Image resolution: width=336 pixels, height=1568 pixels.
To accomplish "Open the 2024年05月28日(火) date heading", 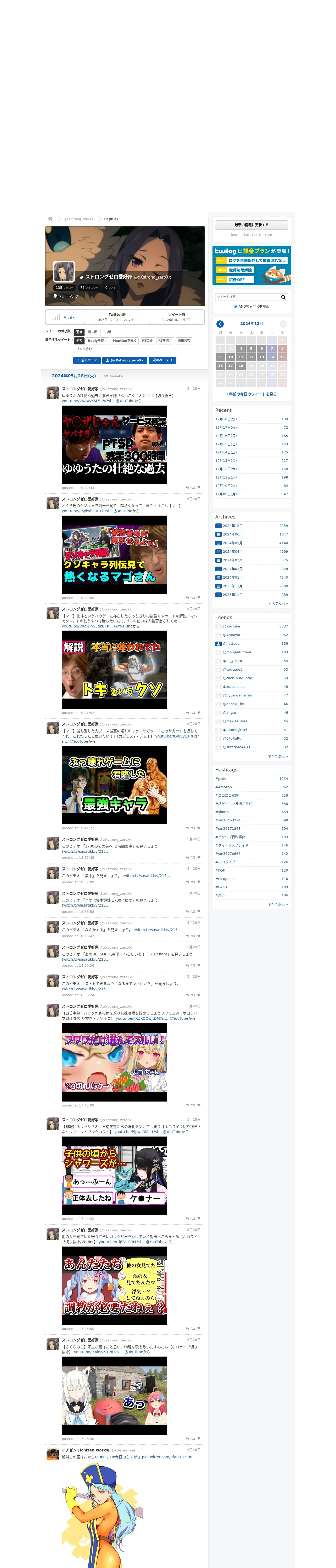I will (74, 376).
